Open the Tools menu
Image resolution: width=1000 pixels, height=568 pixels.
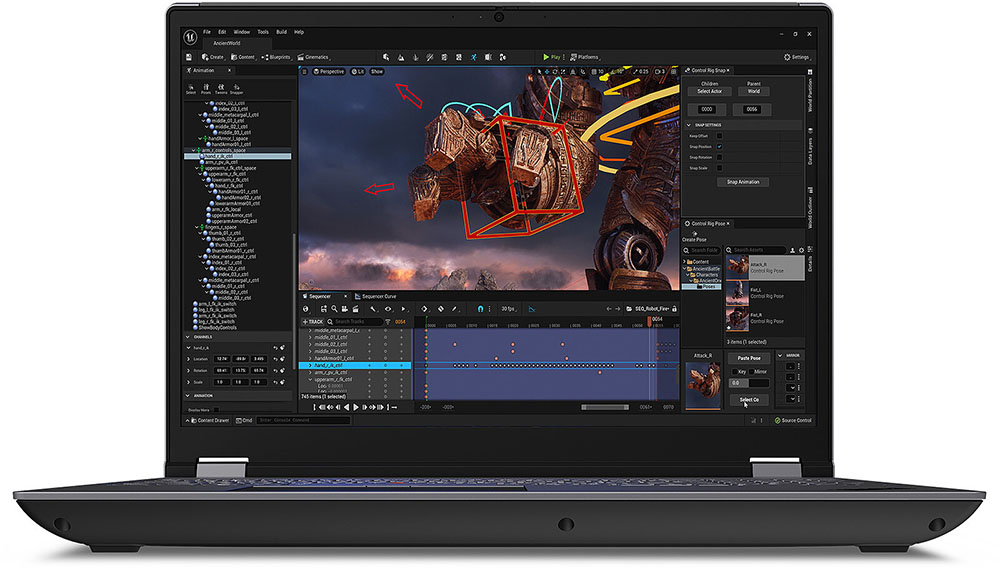point(263,32)
